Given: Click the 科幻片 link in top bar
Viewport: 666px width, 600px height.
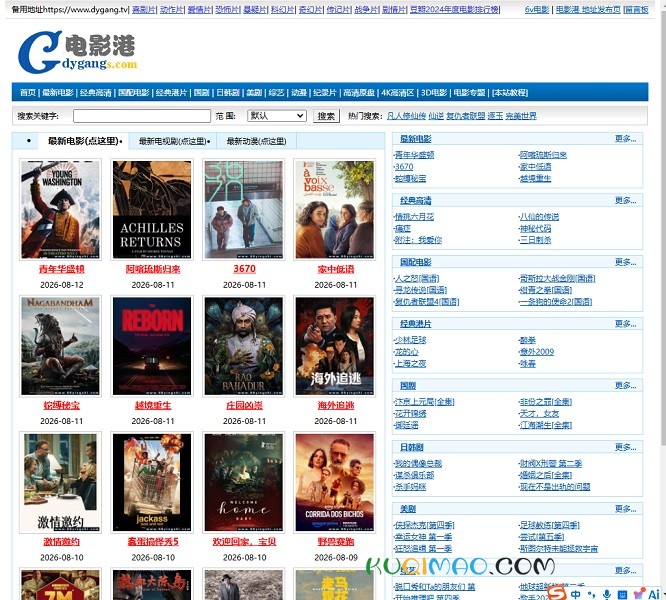Looking at the screenshot, I should click(x=282, y=9).
